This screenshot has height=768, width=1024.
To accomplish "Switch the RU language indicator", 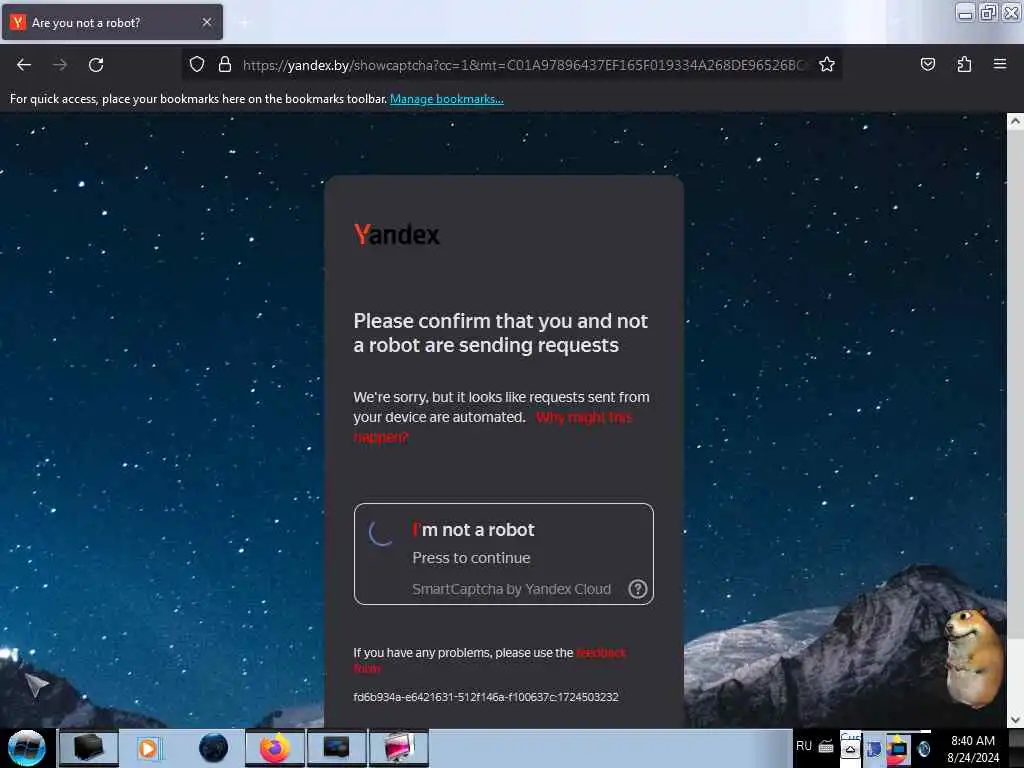I will point(804,746).
